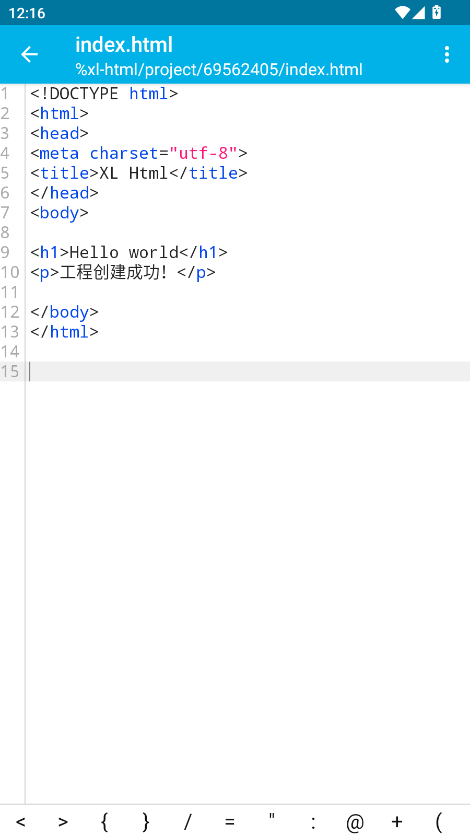Insert the less-than symbol from the shortcut bar
This screenshot has height=836, width=470.
coord(21,822)
